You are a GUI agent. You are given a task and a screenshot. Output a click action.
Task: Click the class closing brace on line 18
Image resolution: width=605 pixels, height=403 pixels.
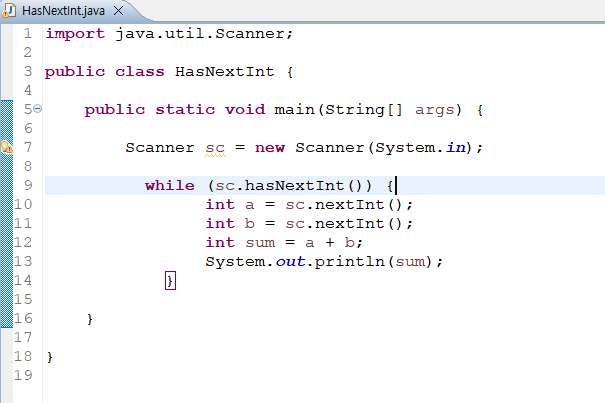pos(50,357)
